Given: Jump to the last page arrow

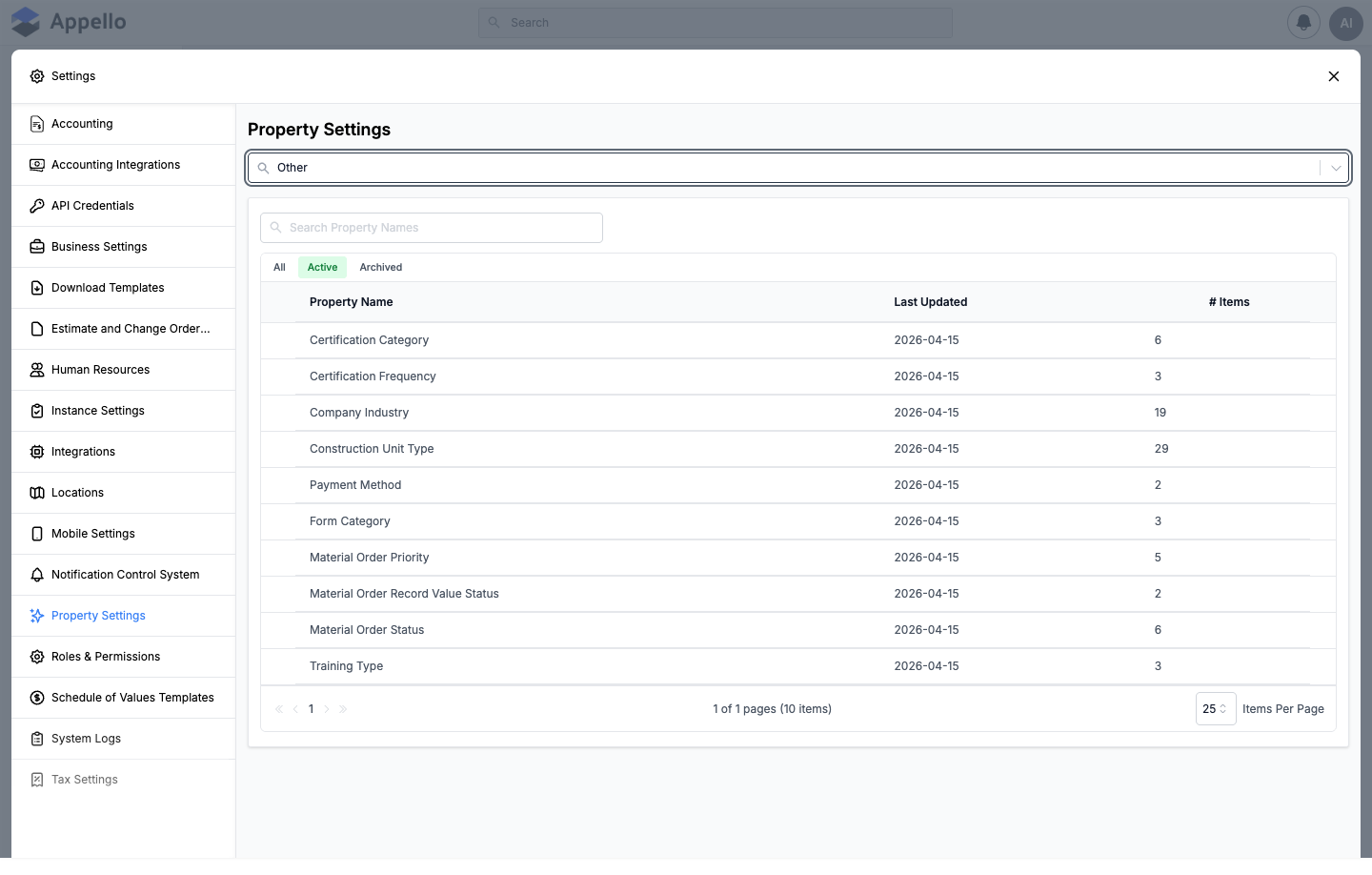Looking at the screenshot, I should (343, 709).
